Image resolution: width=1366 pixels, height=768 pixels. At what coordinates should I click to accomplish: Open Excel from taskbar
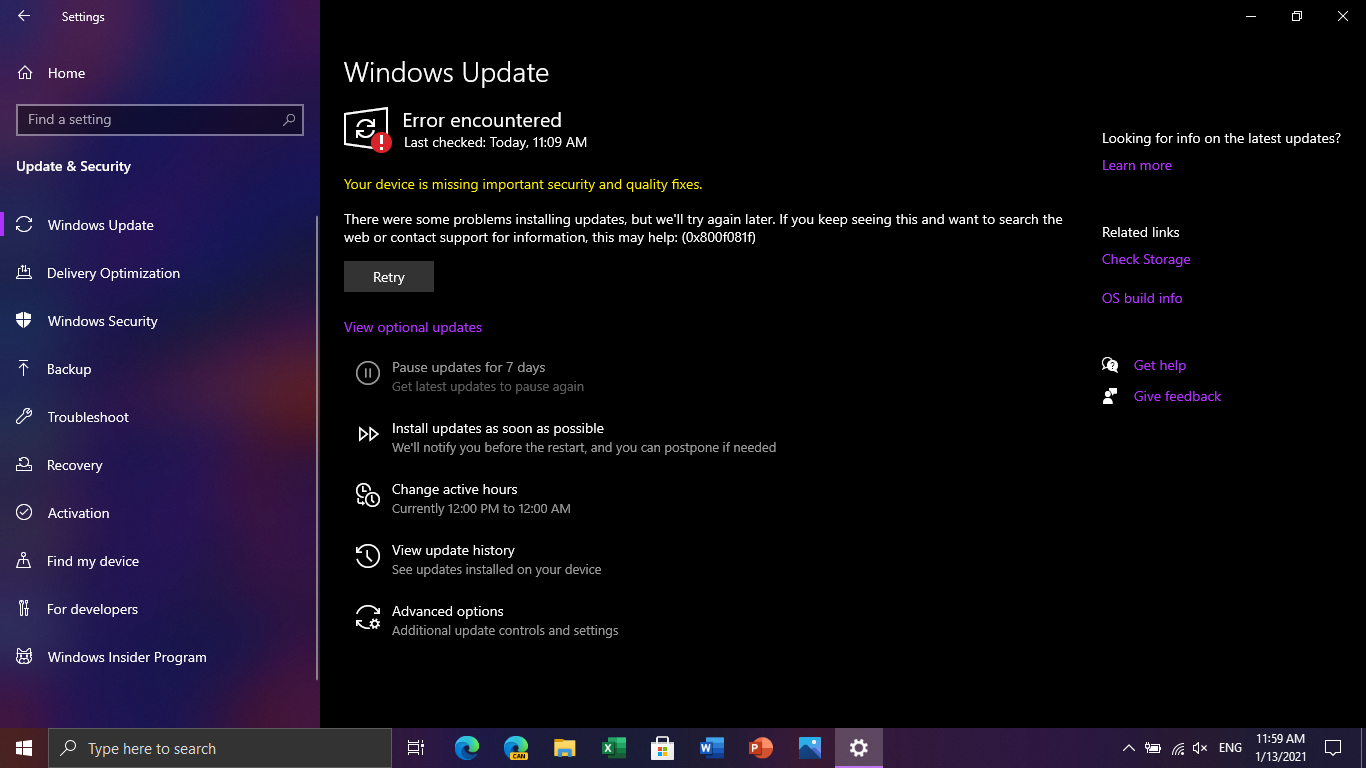[614, 748]
